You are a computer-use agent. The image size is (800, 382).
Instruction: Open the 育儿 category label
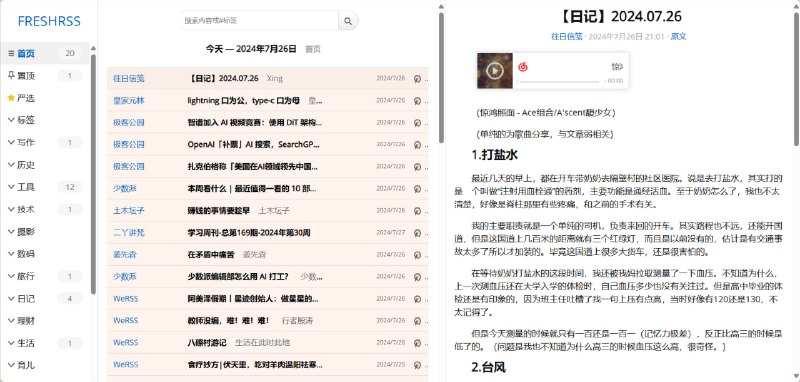pyautogui.click(x=26, y=365)
